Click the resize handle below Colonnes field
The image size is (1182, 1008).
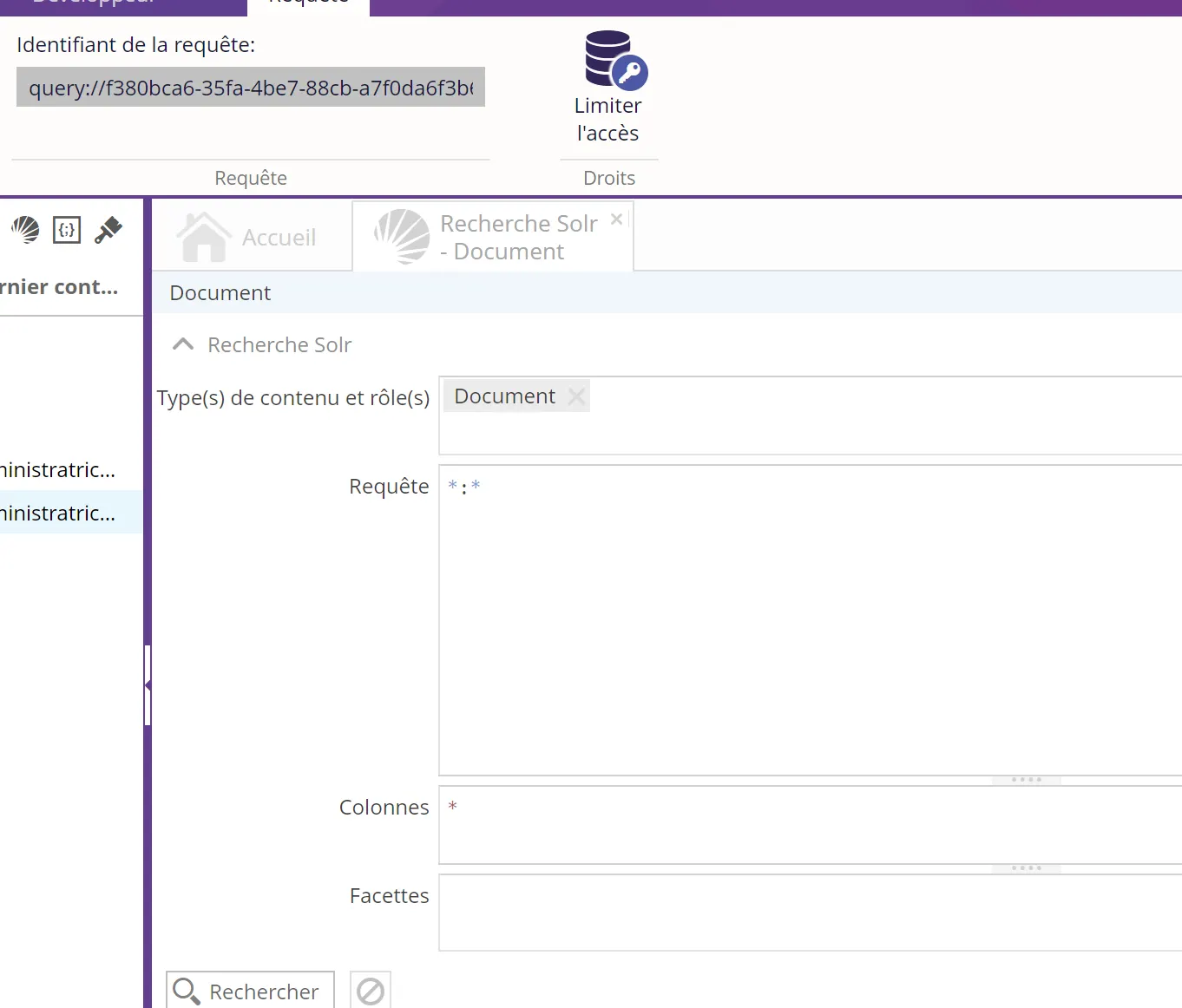pyautogui.click(x=1026, y=868)
